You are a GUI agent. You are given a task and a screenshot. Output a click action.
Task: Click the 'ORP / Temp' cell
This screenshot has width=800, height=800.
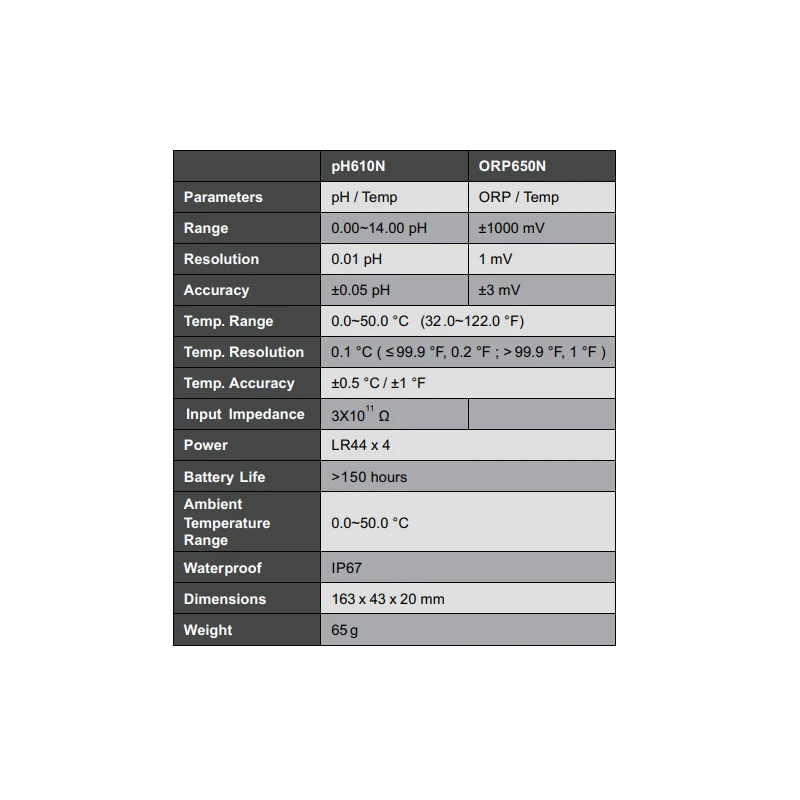pyautogui.click(x=519, y=197)
